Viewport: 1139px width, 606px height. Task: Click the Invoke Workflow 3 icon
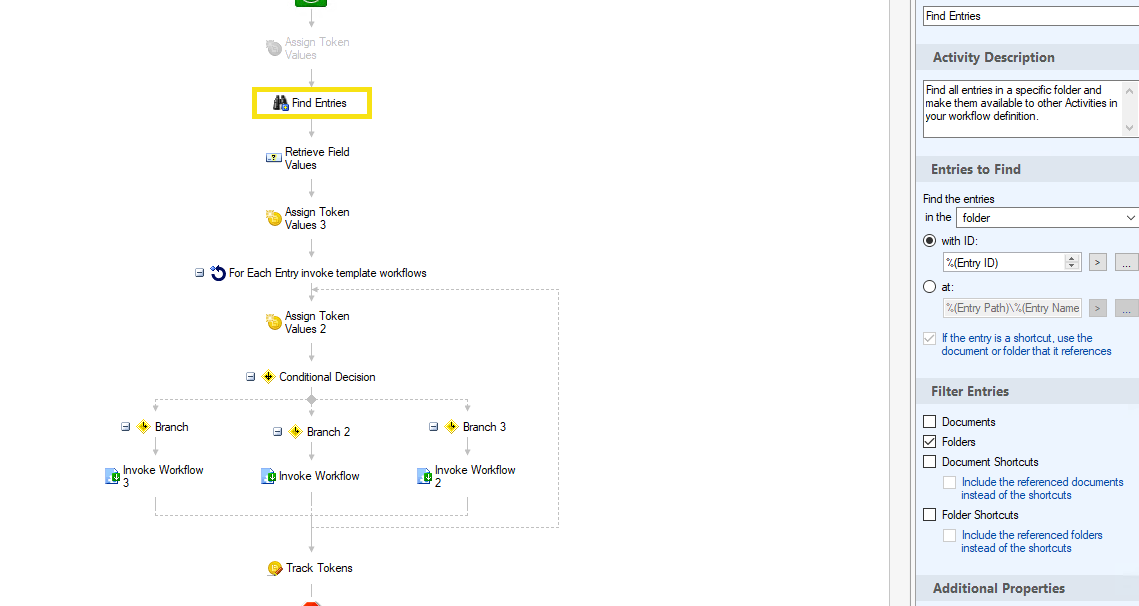113,476
